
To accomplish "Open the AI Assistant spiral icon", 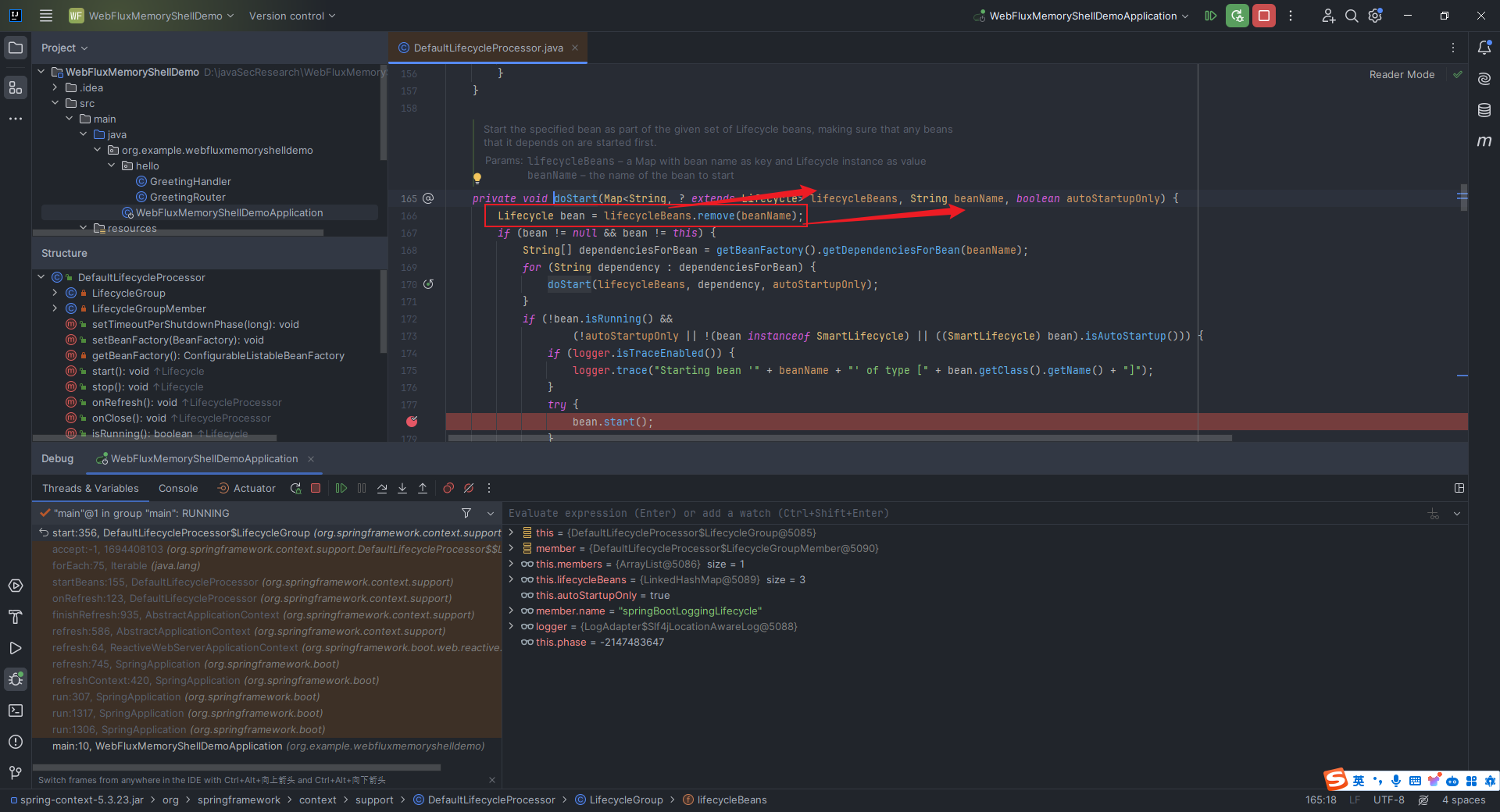I will [1484, 79].
